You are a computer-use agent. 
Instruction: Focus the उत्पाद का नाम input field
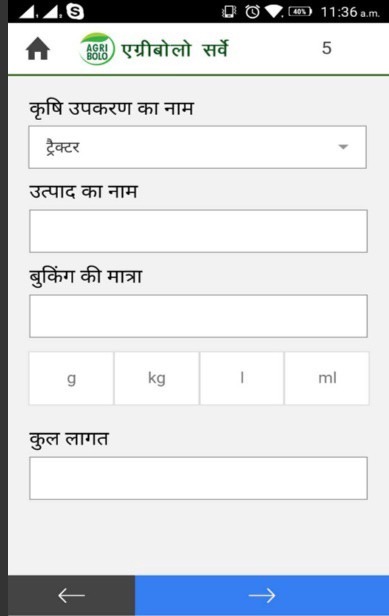click(198, 231)
